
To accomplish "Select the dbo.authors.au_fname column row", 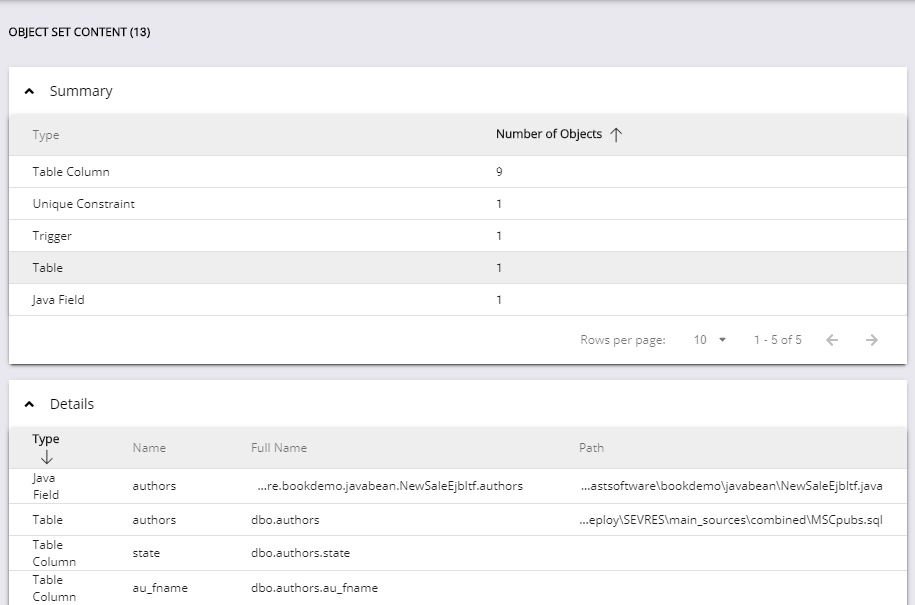I will 314,588.
